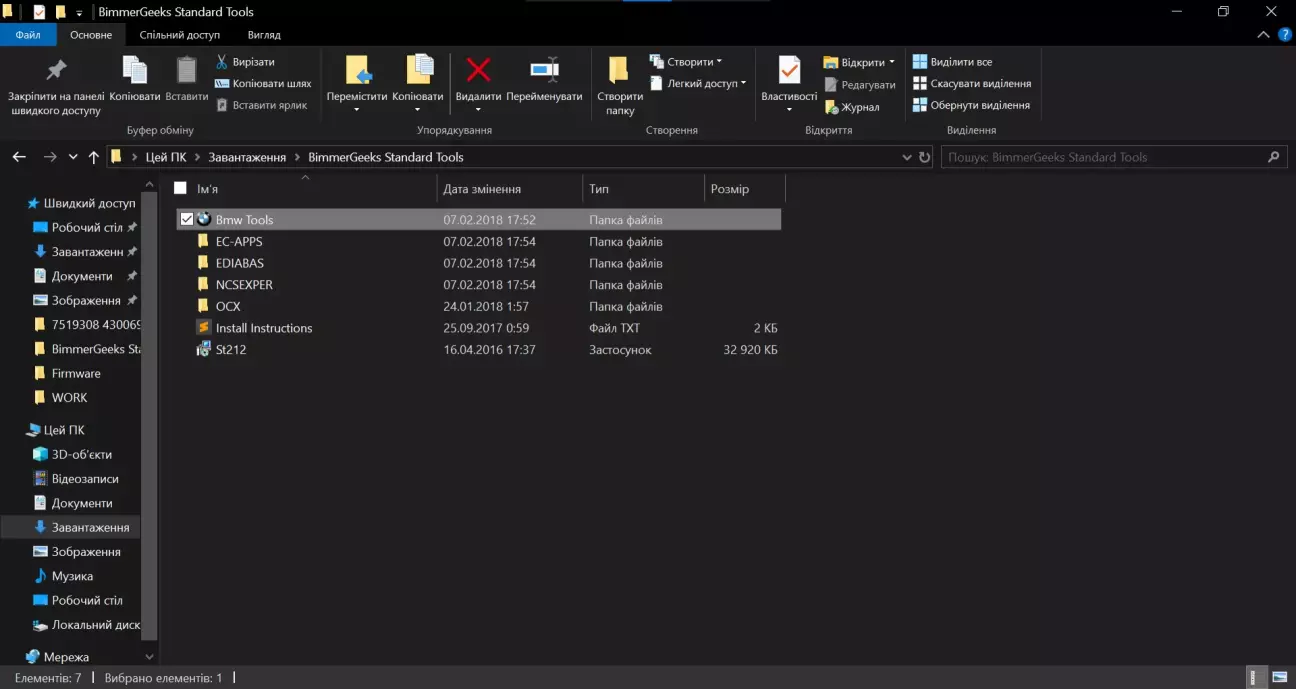Collapse the ribbon with the chevron
This screenshot has width=1296, height=689.
click(1263, 34)
